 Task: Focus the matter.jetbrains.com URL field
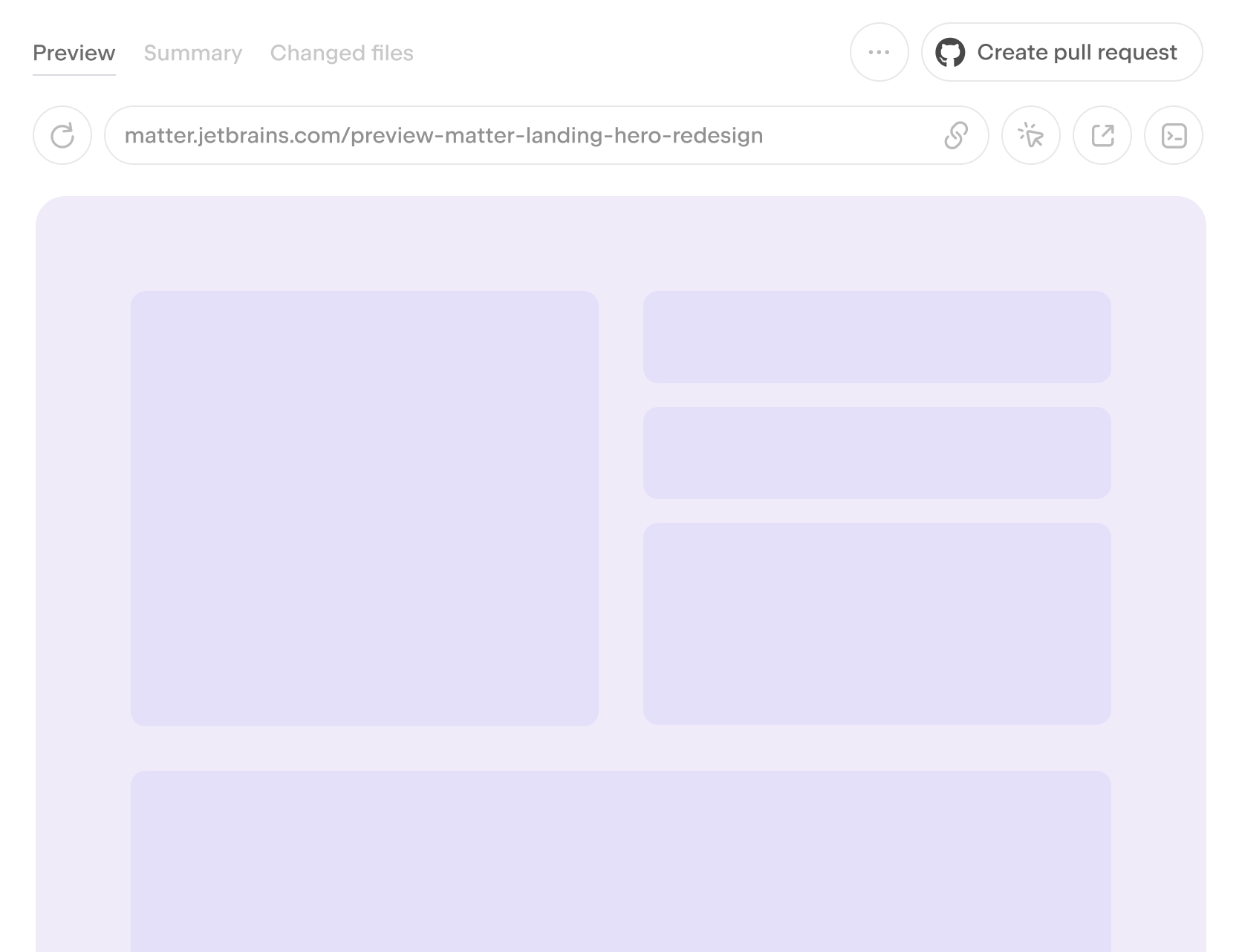pos(520,136)
